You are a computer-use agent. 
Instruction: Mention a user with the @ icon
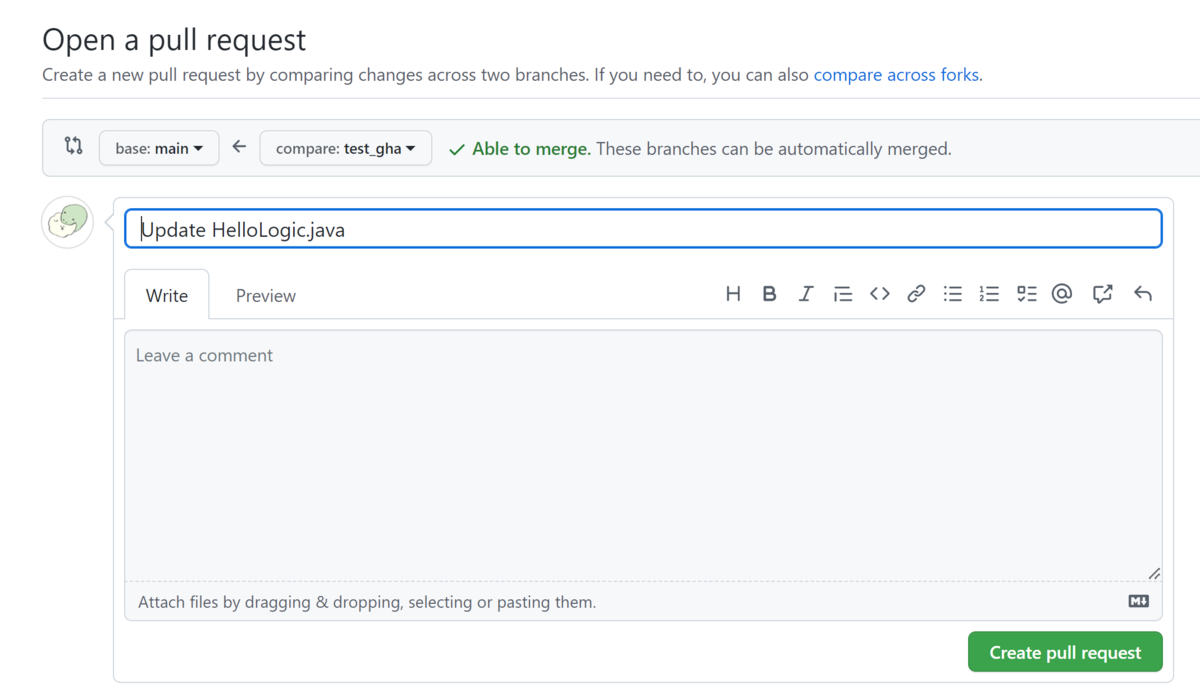click(x=1062, y=293)
